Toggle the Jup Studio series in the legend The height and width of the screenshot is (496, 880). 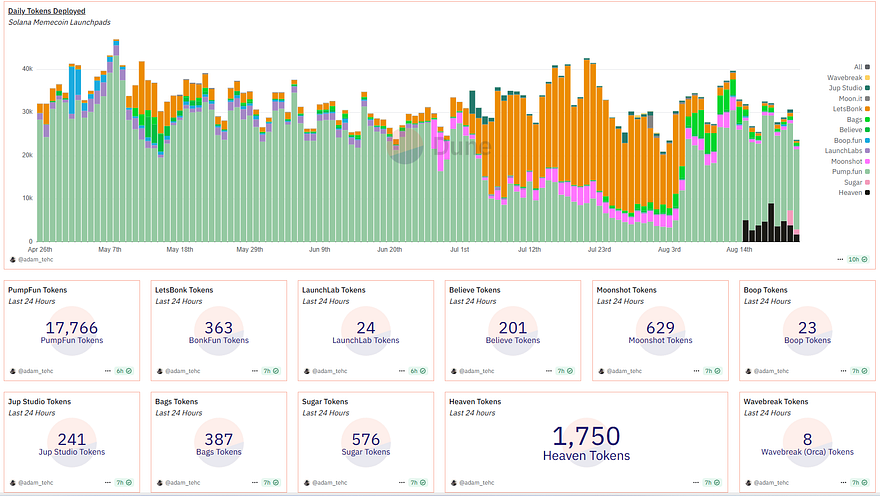849,88
